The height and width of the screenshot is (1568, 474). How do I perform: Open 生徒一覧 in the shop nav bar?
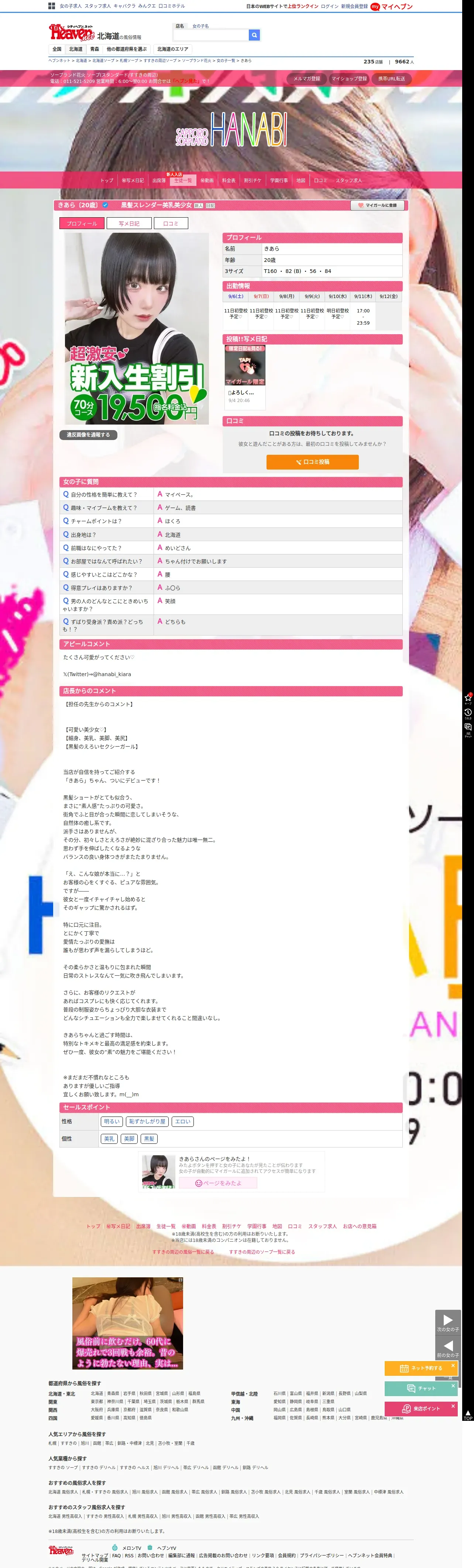(183, 180)
